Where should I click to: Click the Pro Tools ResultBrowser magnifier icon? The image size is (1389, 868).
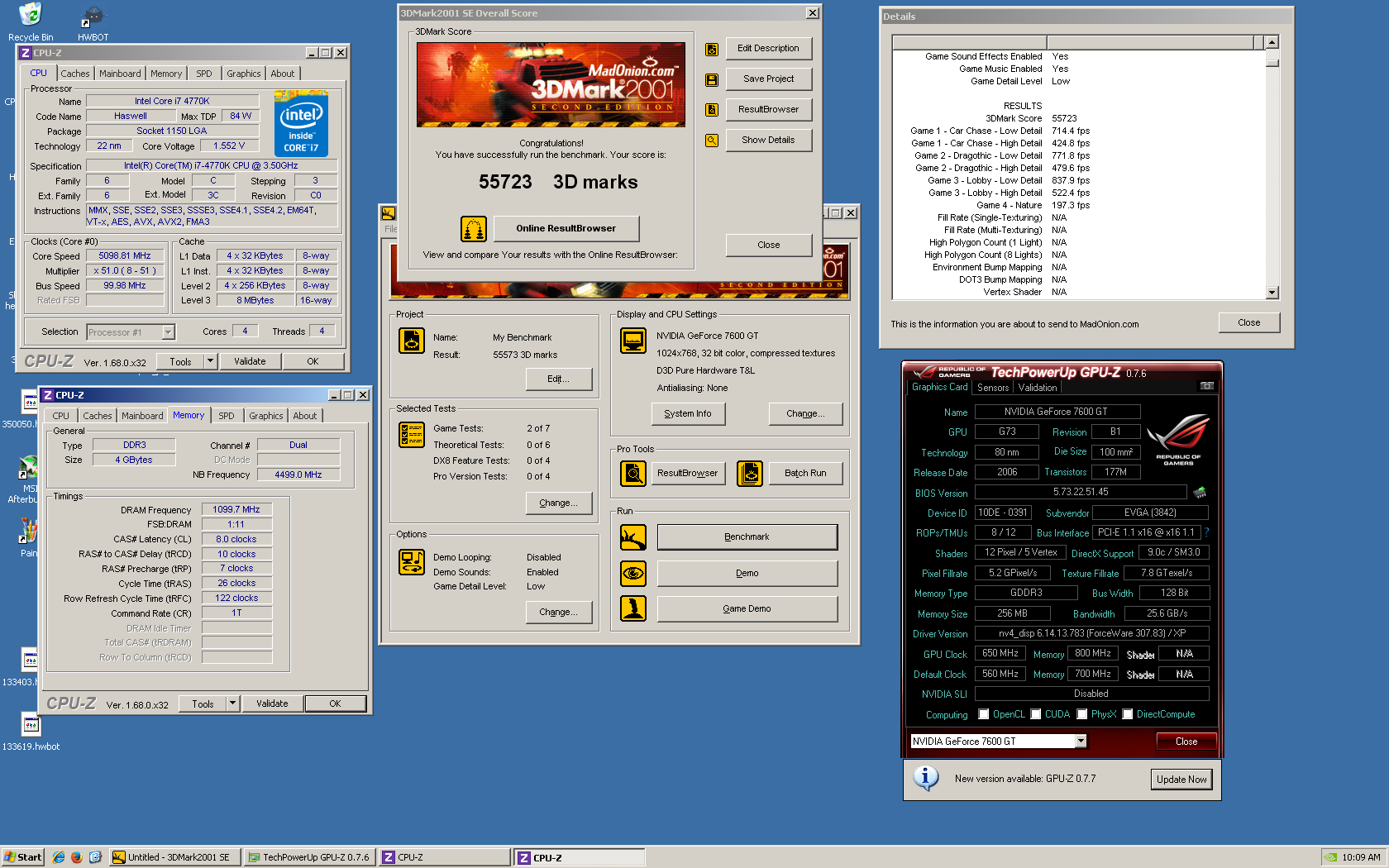pos(633,474)
